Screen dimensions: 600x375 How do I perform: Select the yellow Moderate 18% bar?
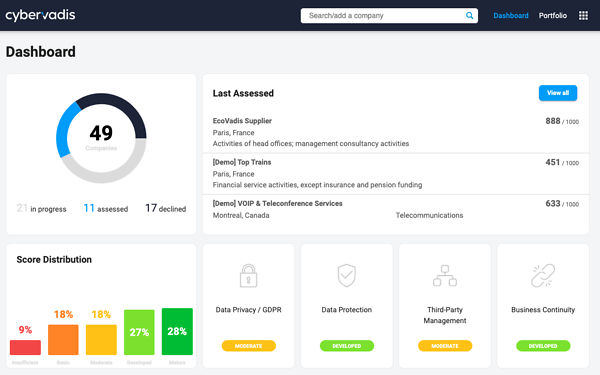[x=101, y=340]
